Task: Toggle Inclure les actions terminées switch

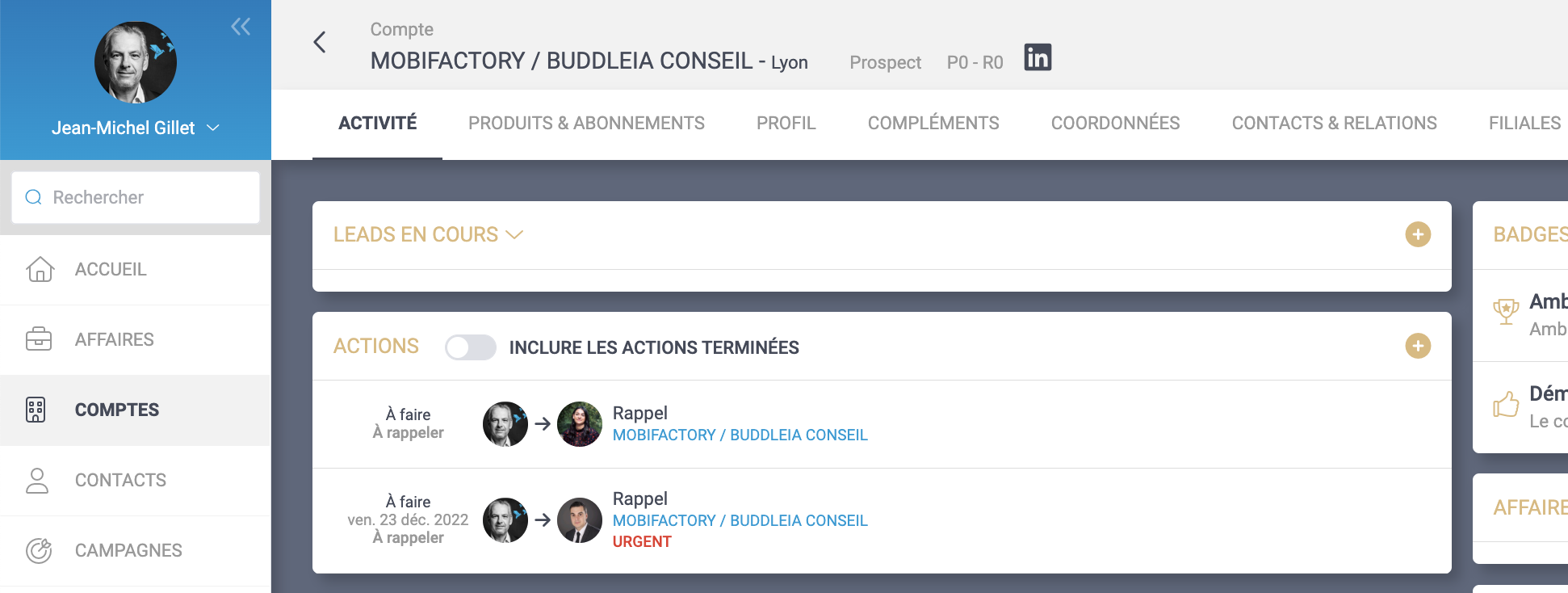Action: pyautogui.click(x=471, y=347)
